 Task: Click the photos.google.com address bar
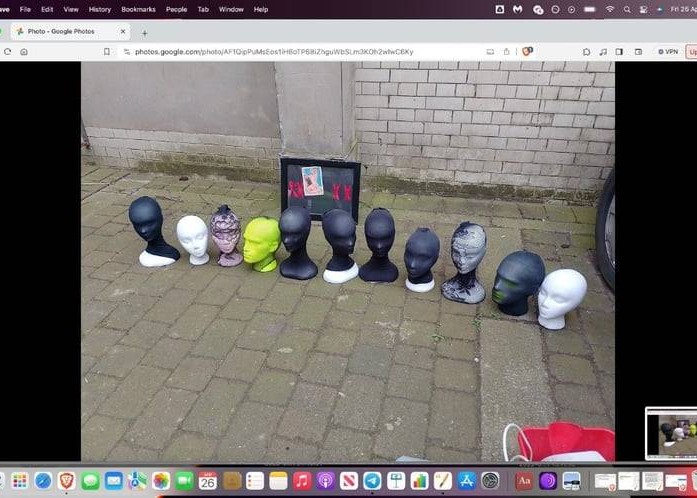(x=300, y=51)
